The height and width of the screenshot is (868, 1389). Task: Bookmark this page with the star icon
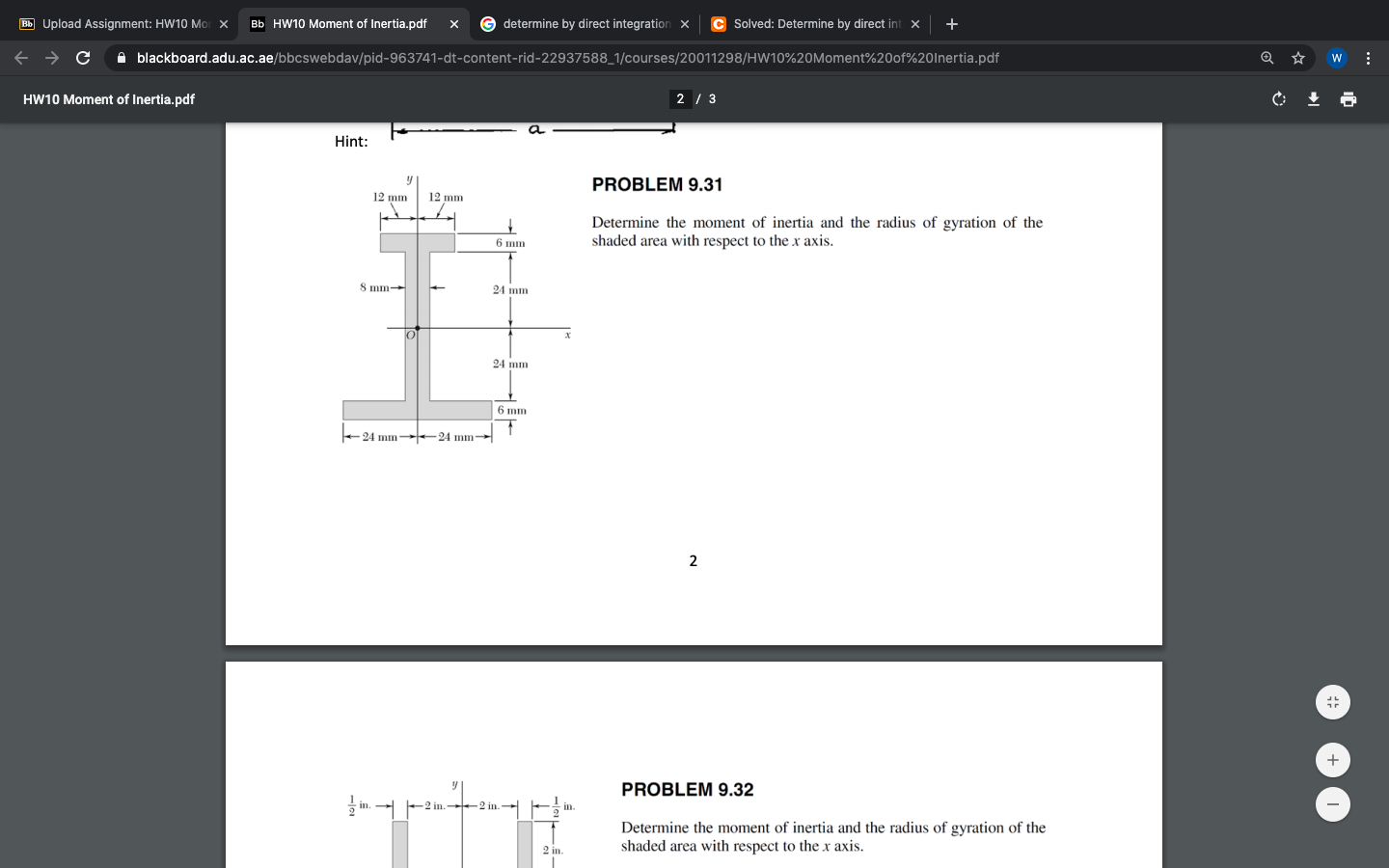[1297, 58]
